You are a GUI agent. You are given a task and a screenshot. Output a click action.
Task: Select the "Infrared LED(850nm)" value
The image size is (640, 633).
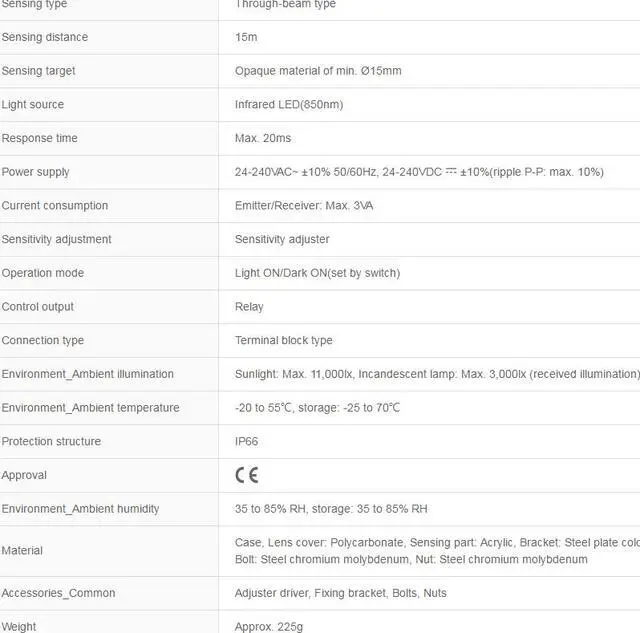[289, 105]
